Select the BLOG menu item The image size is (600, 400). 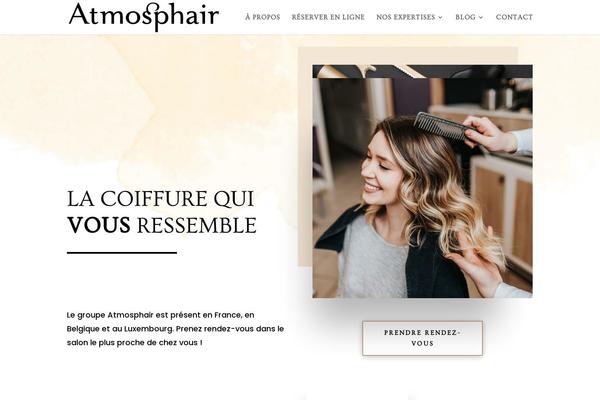click(465, 17)
